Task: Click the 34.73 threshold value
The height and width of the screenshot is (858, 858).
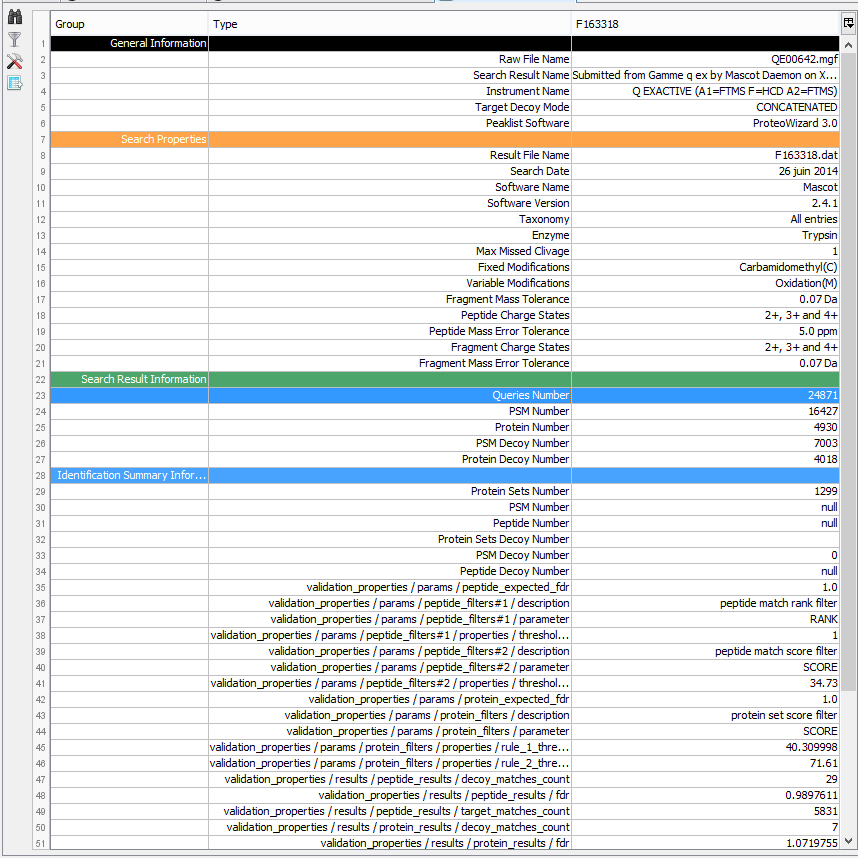Action: [705, 683]
